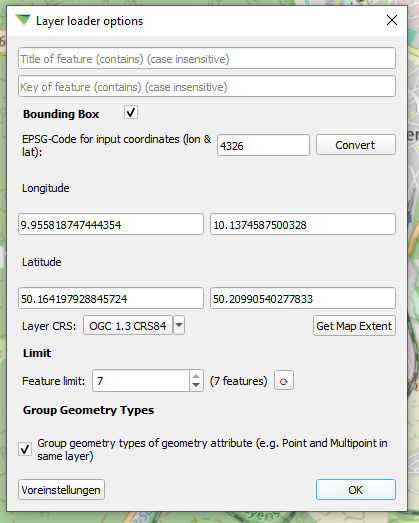
Task: Open the Layer CRS dropdown arrow
Action: pos(179,325)
